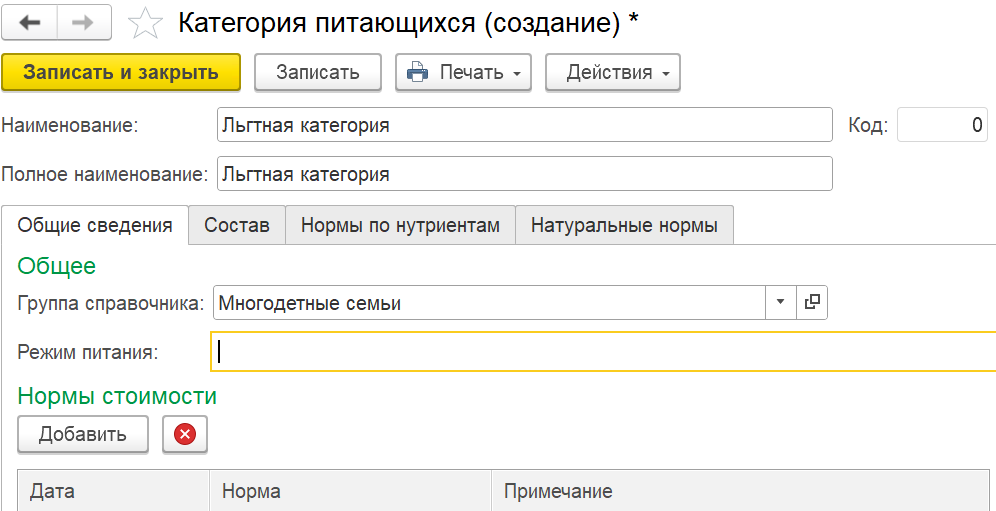Viewport: 996px width, 511px height.
Task: Switch to the Состав tab
Action: [237, 225]
